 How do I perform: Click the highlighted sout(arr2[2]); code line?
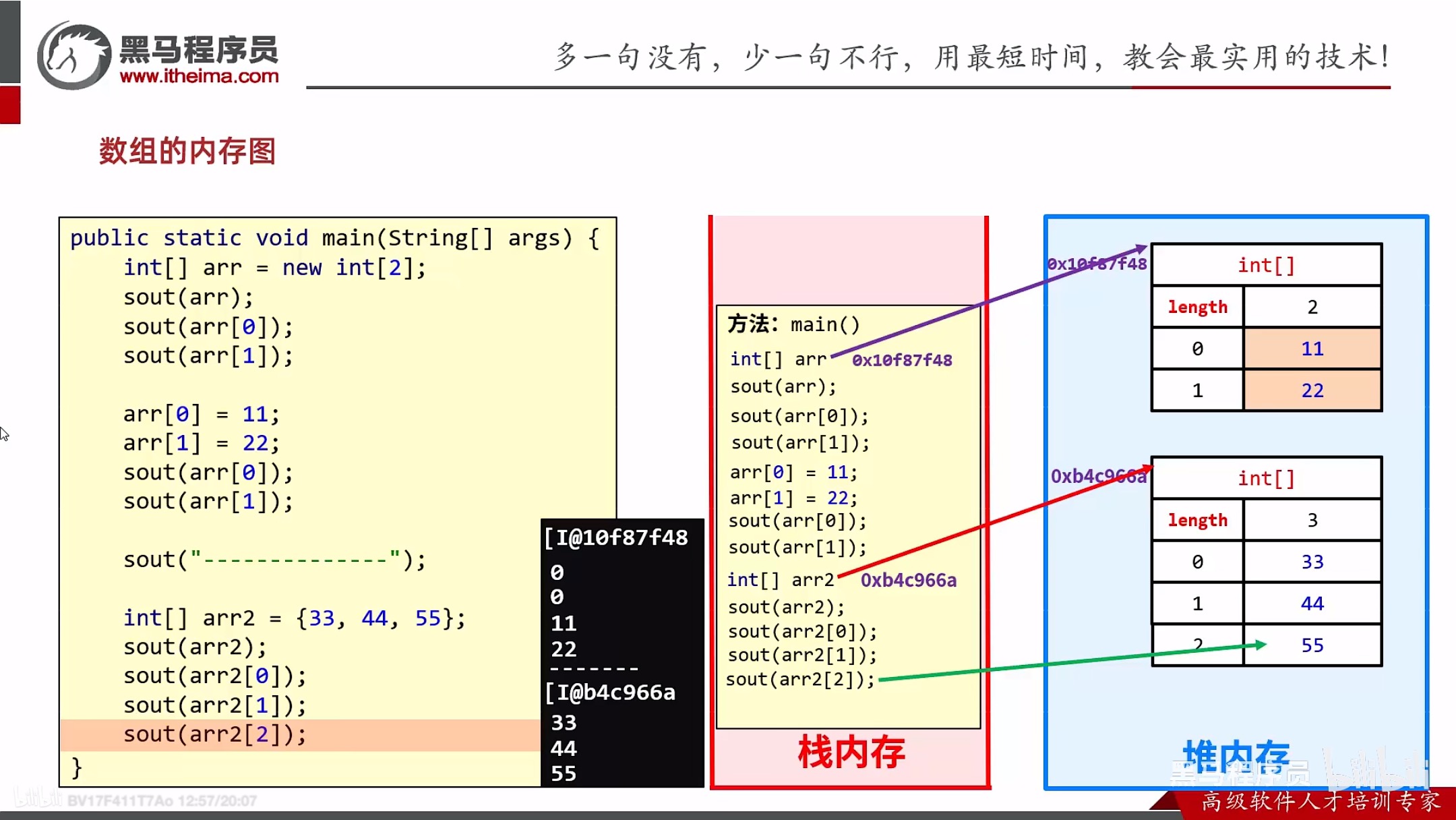(216, 734)
